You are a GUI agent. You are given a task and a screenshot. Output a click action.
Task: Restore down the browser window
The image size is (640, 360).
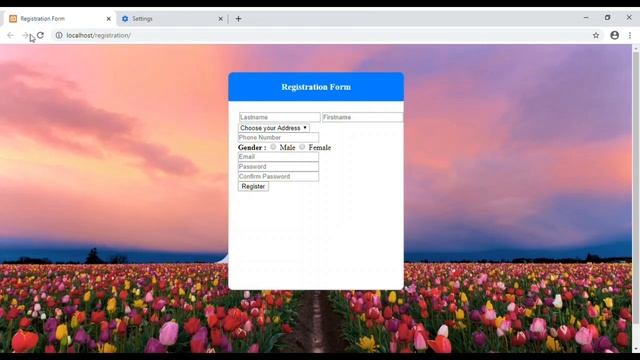[607, 18]
